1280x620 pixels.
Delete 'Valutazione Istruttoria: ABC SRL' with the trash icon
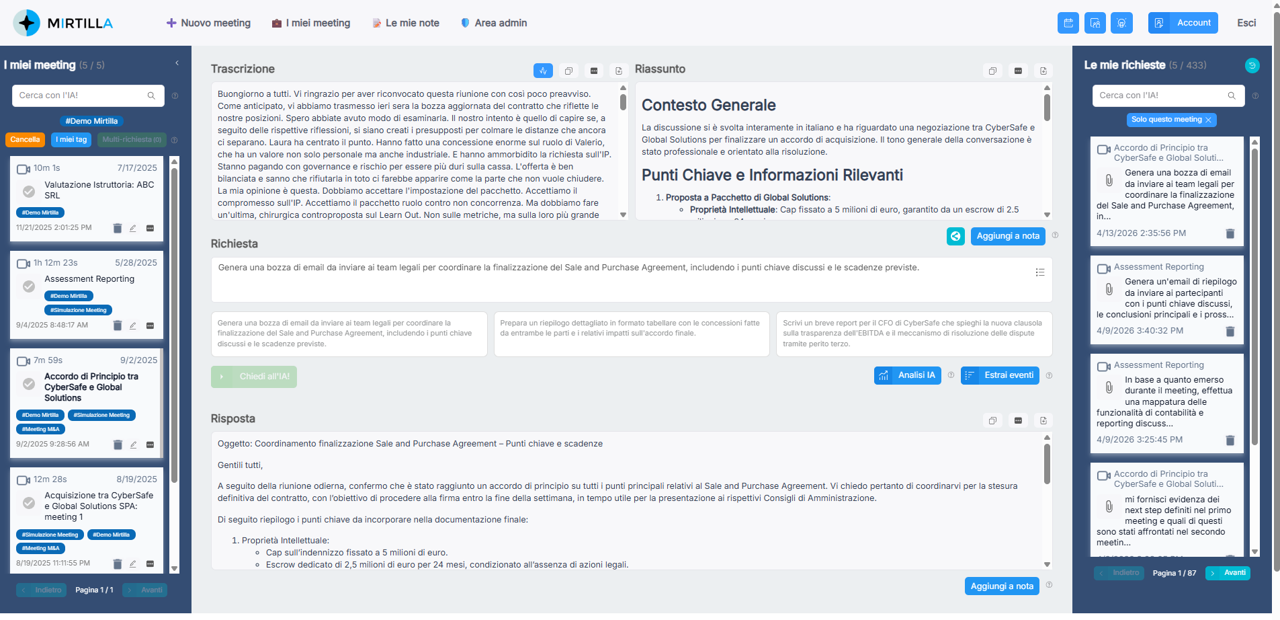[x=117, y=228]
